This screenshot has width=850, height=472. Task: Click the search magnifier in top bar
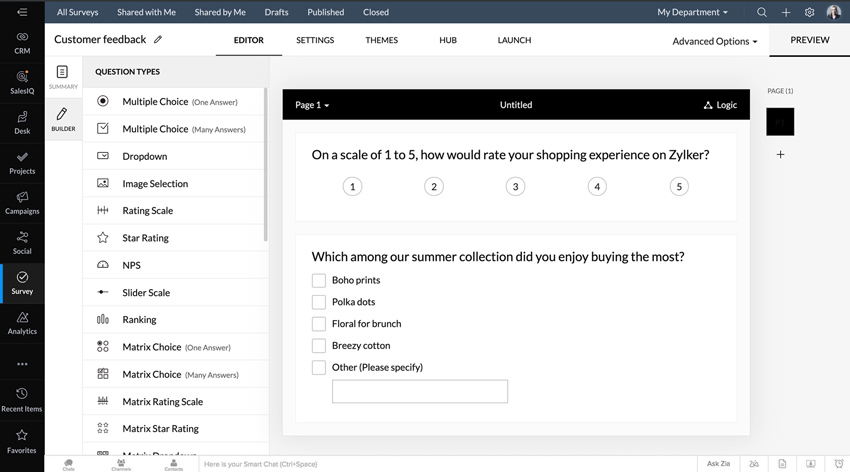762,13
